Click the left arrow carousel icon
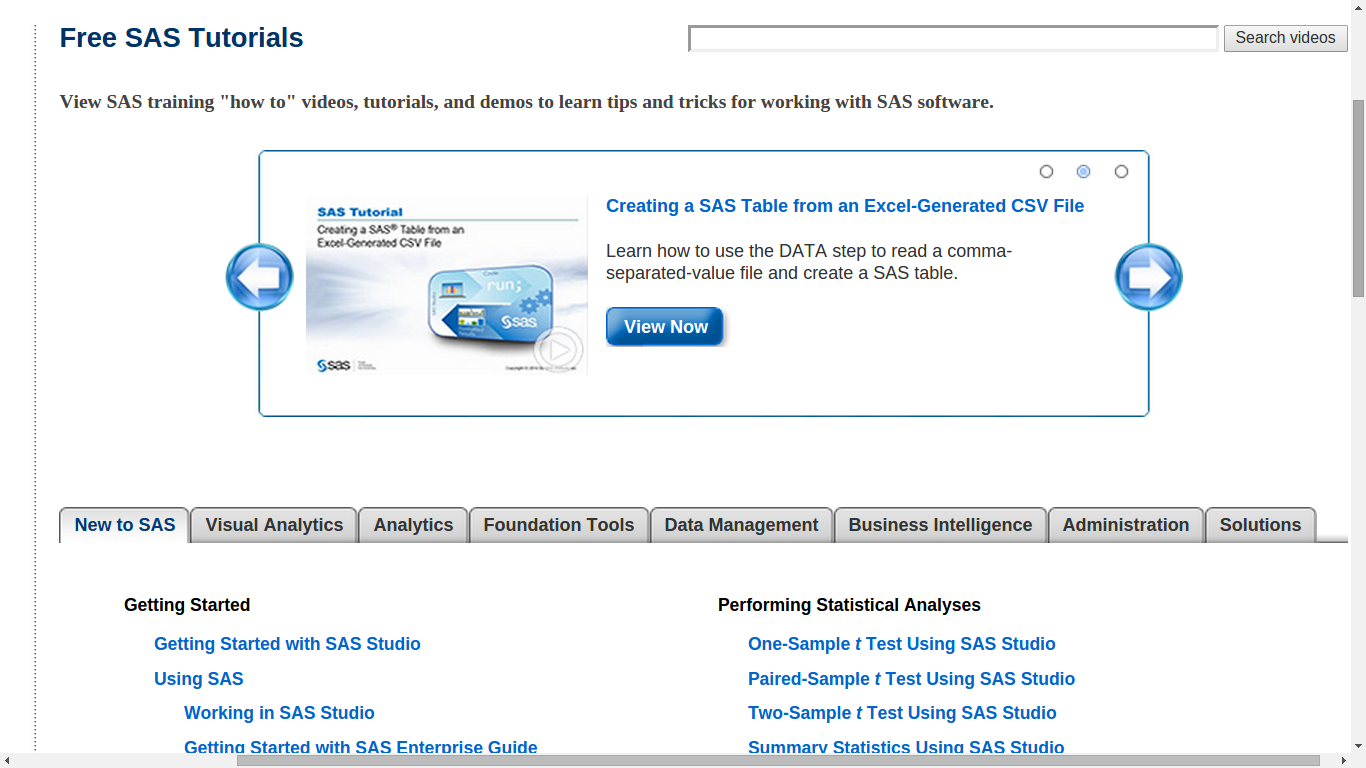 [260, 277]
